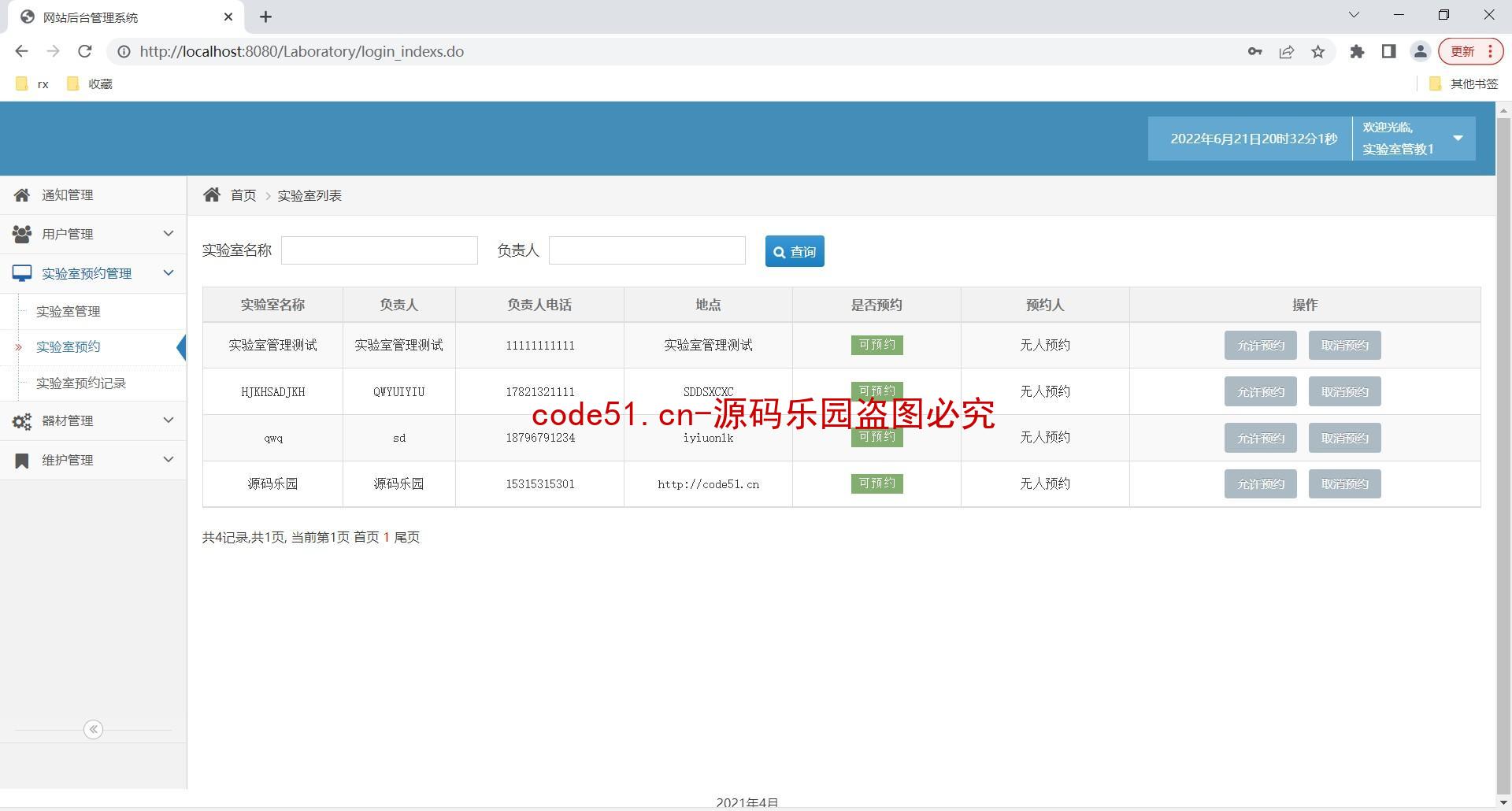The width and height of the screenshot is (1512, 811).
Task: Open the tab search chevron in title bar
Action: coord(1354,15)
